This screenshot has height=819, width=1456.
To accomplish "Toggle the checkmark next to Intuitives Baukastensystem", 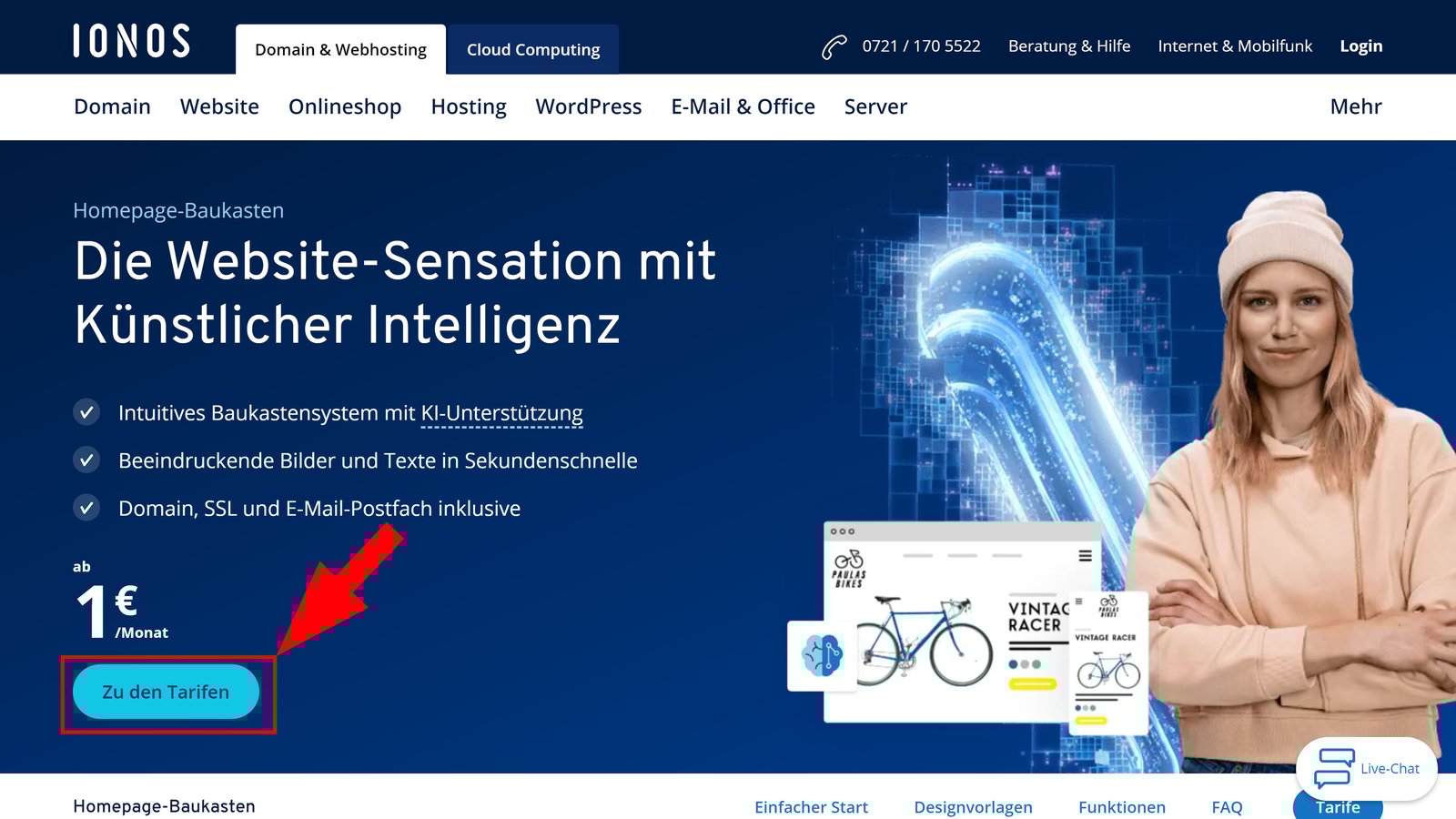I will [86, 412].
